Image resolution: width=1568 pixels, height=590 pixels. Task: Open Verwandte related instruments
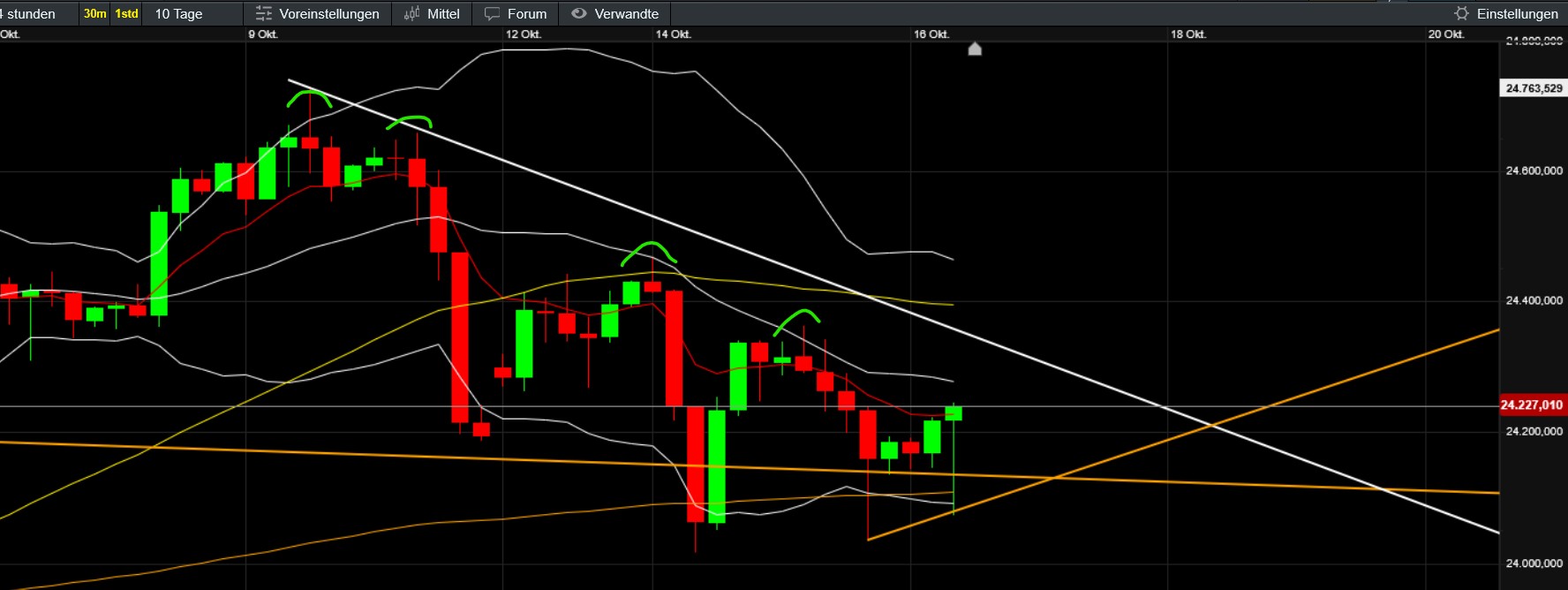coord(615,13)
